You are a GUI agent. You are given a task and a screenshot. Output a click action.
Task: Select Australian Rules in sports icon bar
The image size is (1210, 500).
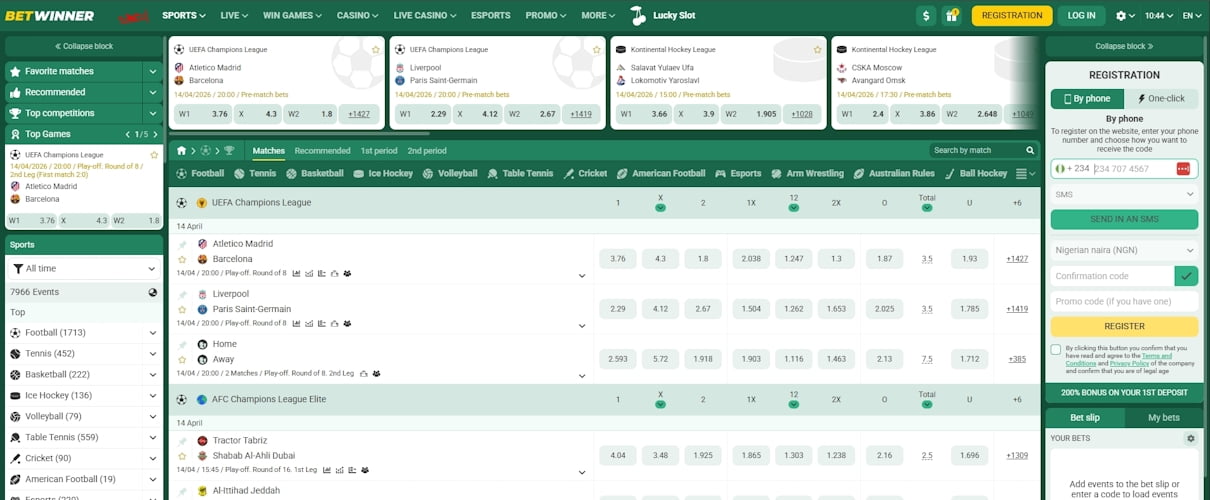(x=895, y=173)
